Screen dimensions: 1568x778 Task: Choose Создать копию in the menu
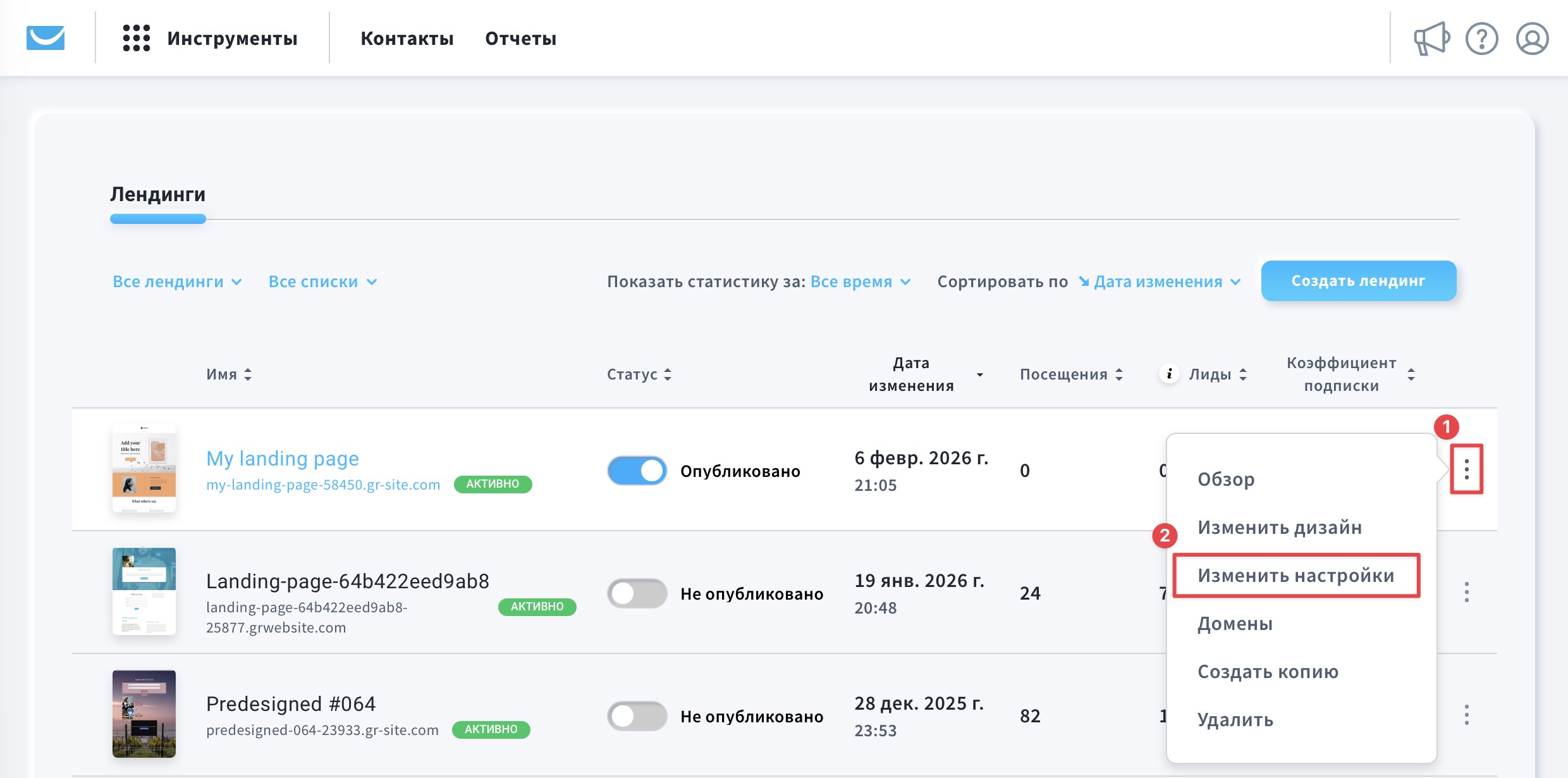coord(1268,672)
